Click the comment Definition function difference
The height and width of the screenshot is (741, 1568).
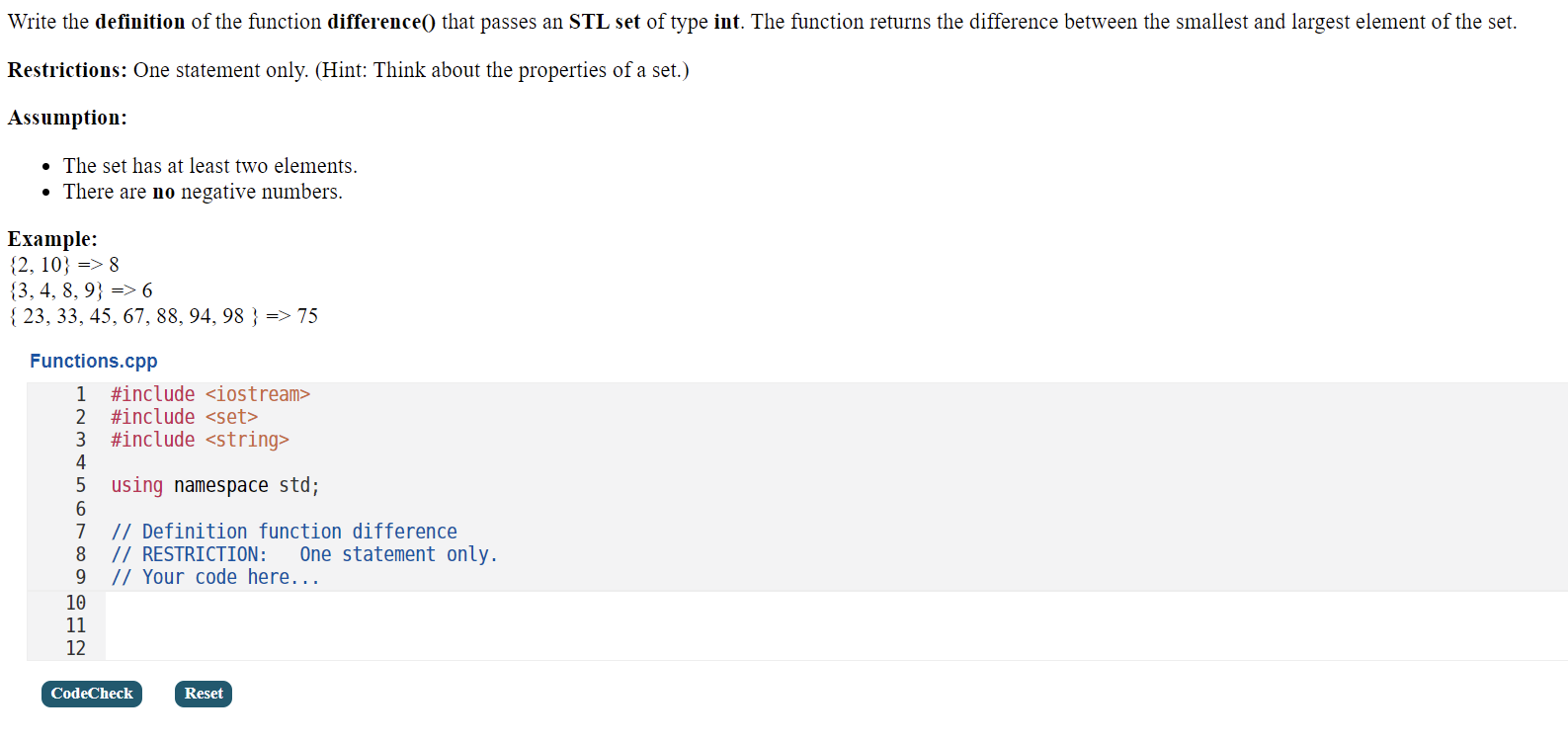(x=285, y=531)
